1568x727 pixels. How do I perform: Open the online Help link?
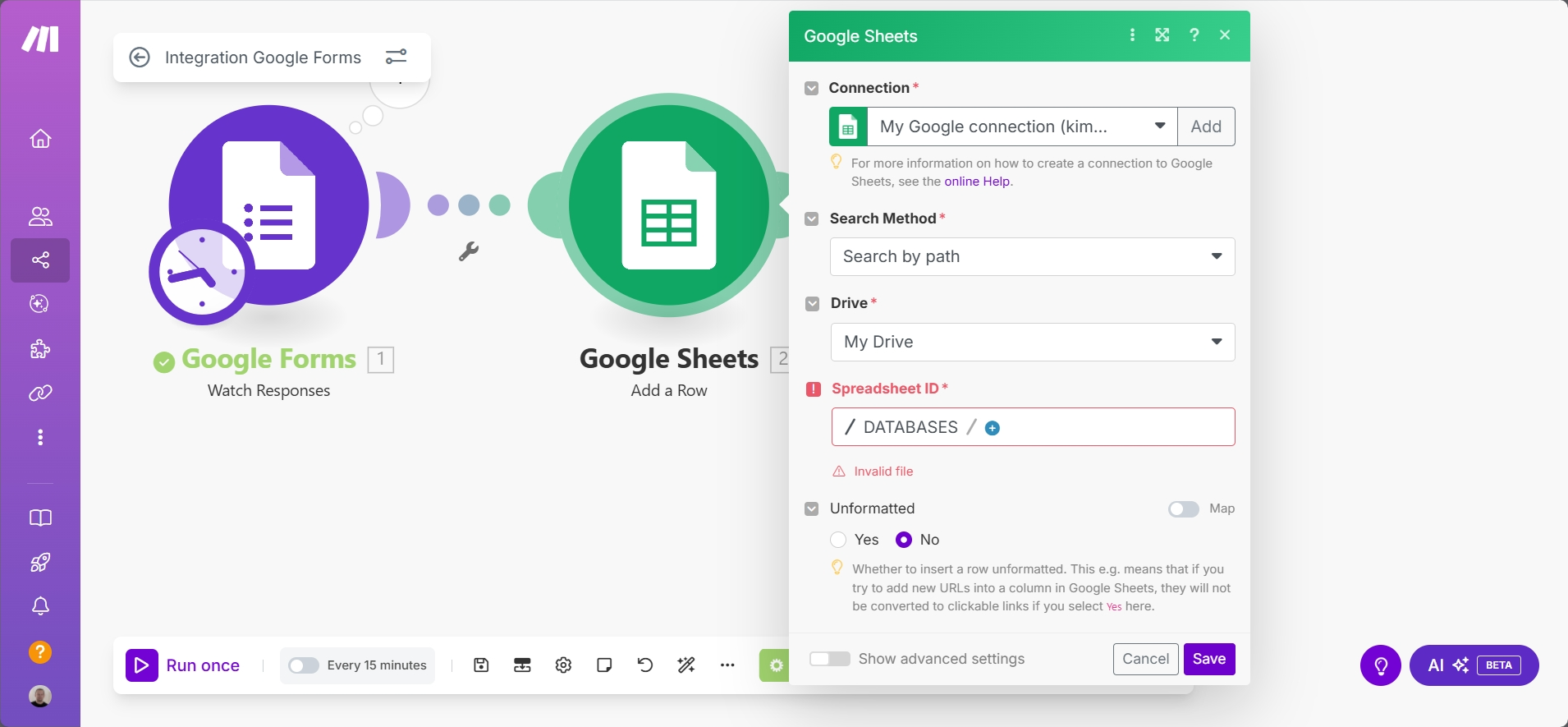977,182
